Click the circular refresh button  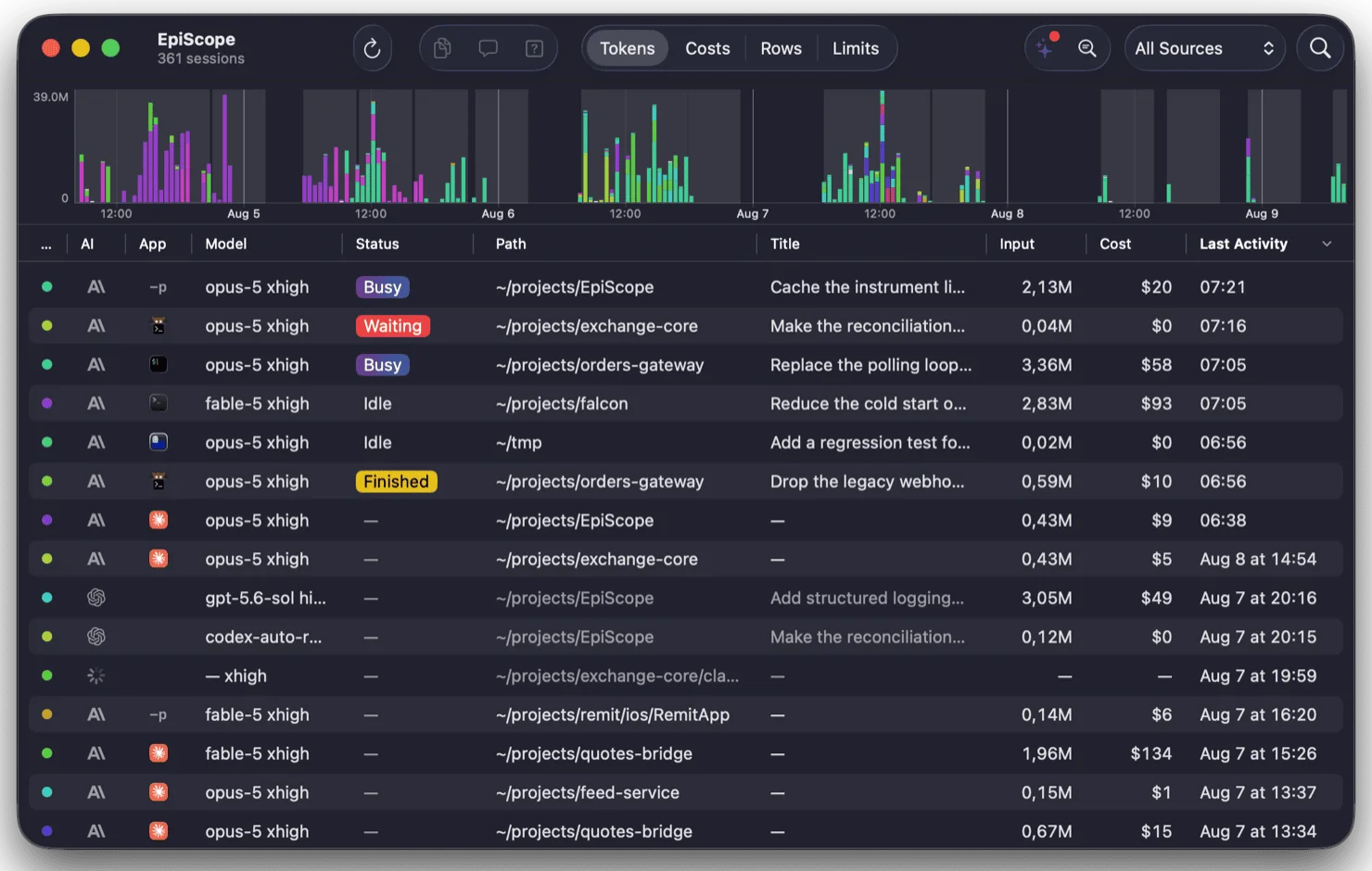[x=372, y=48]
